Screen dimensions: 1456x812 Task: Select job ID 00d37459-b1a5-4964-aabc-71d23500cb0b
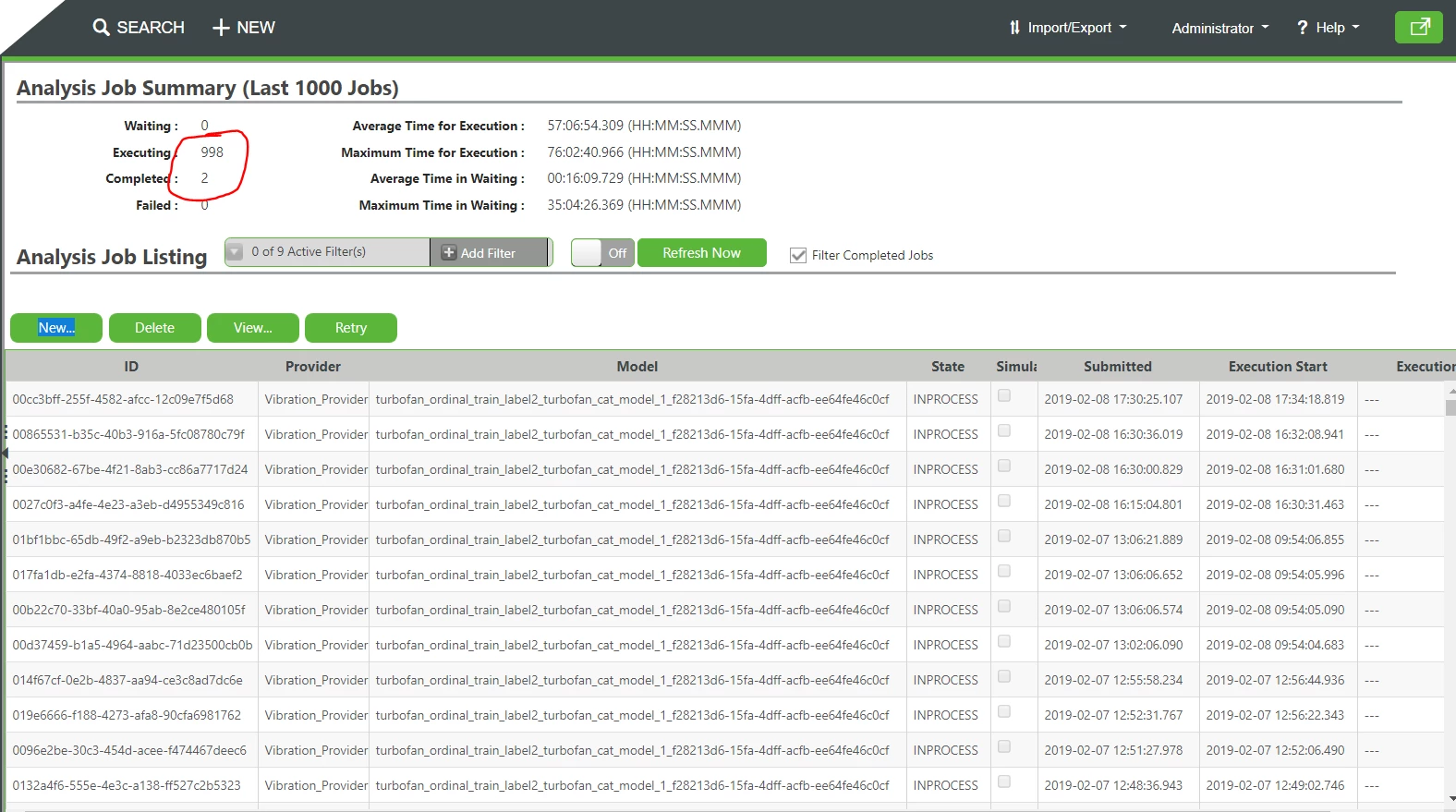tap(132, 645)
